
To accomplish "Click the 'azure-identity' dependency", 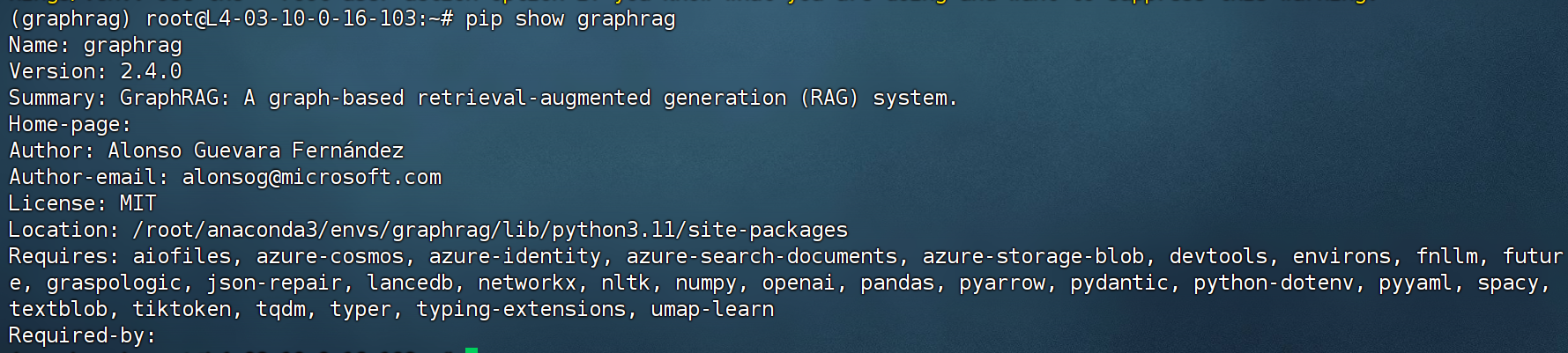I will tap(515, 256).
